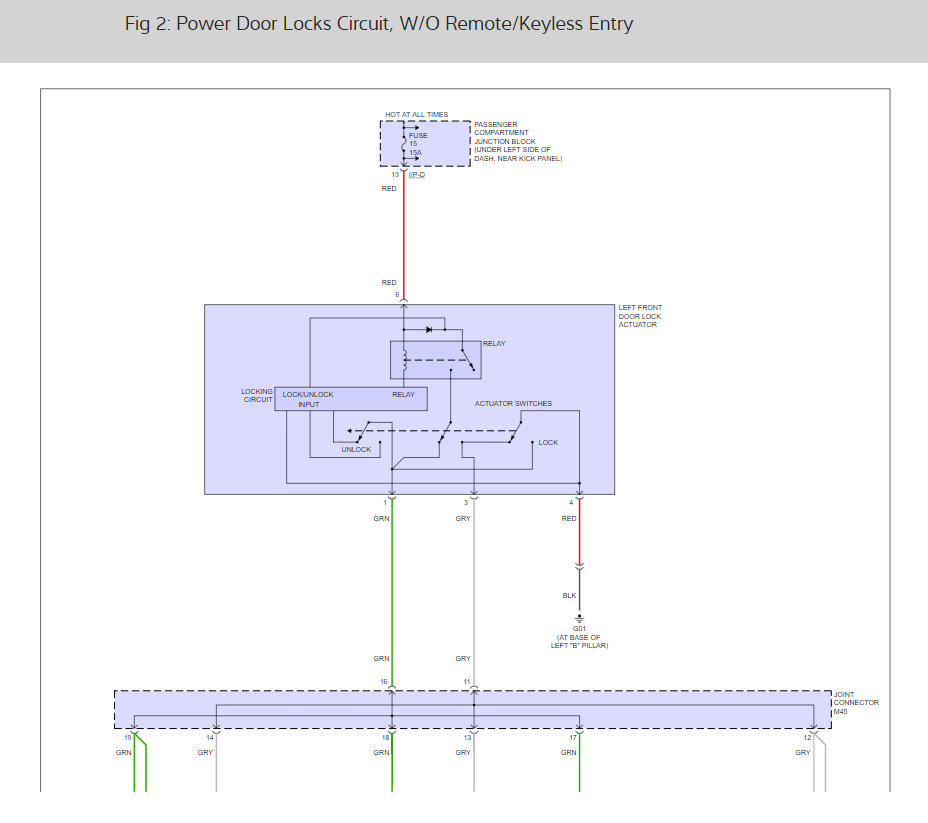
Task: Click the Passenger Compartment Junction Block description
Action: point(518,141)
